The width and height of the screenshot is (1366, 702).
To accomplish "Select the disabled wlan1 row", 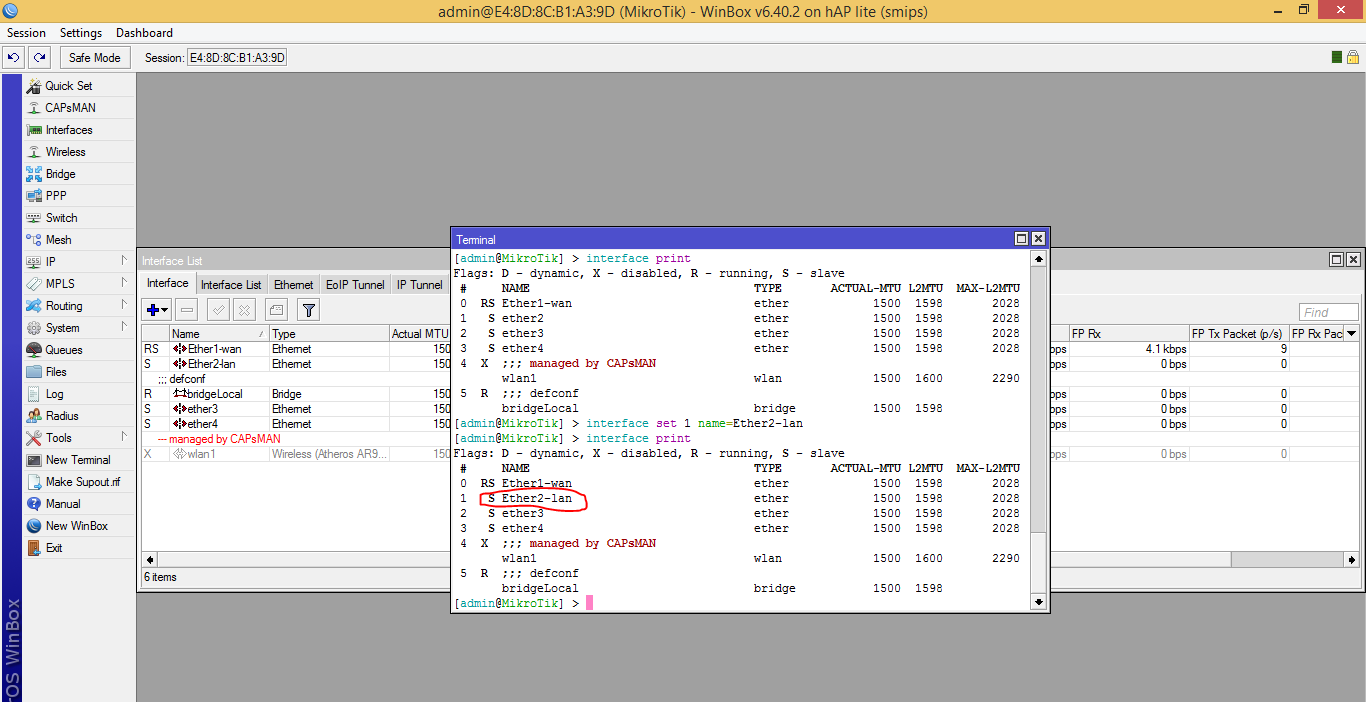I will 296,454.
